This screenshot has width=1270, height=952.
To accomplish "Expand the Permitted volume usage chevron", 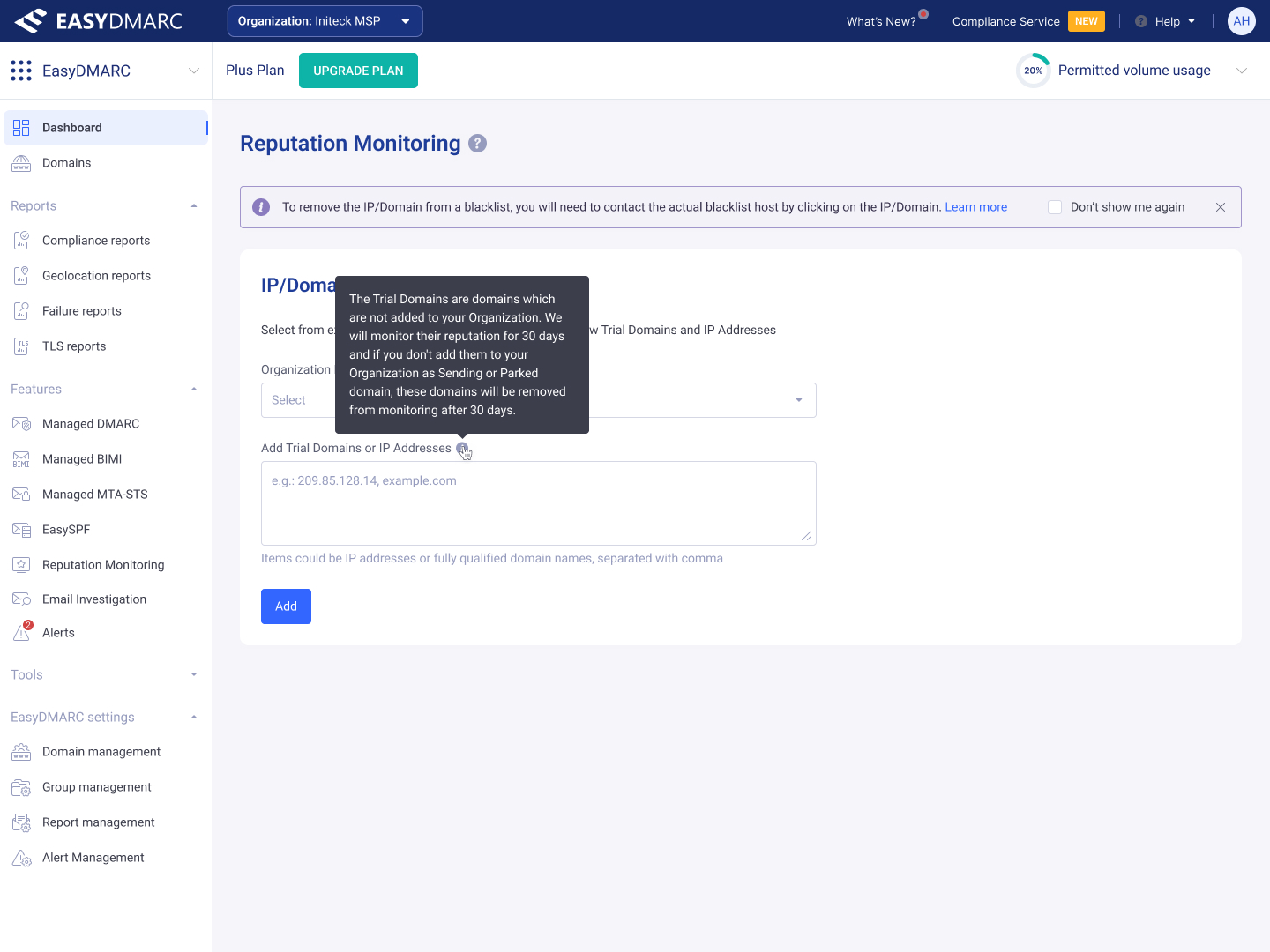I will coord(1242,71).
